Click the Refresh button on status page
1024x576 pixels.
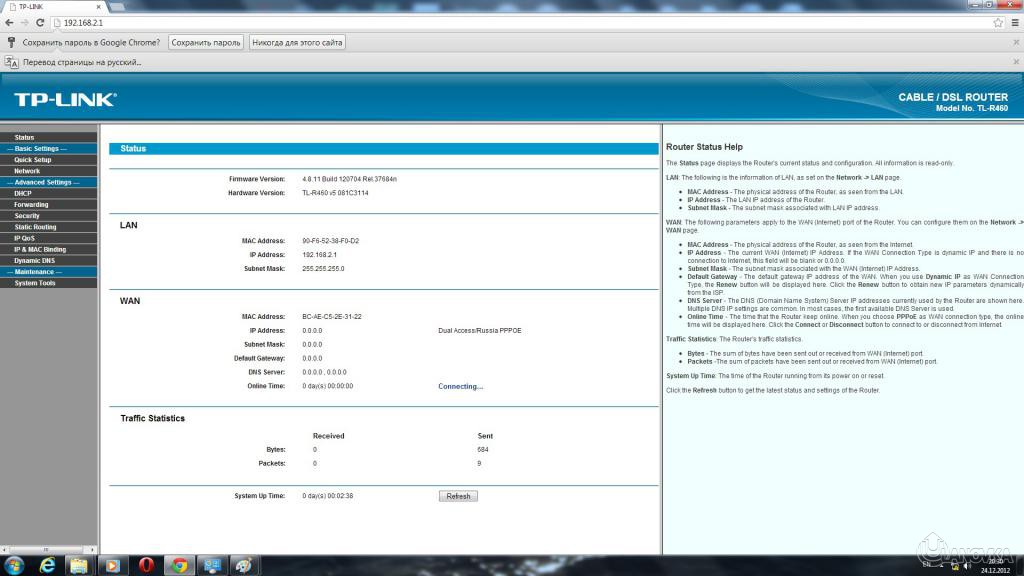458,496
